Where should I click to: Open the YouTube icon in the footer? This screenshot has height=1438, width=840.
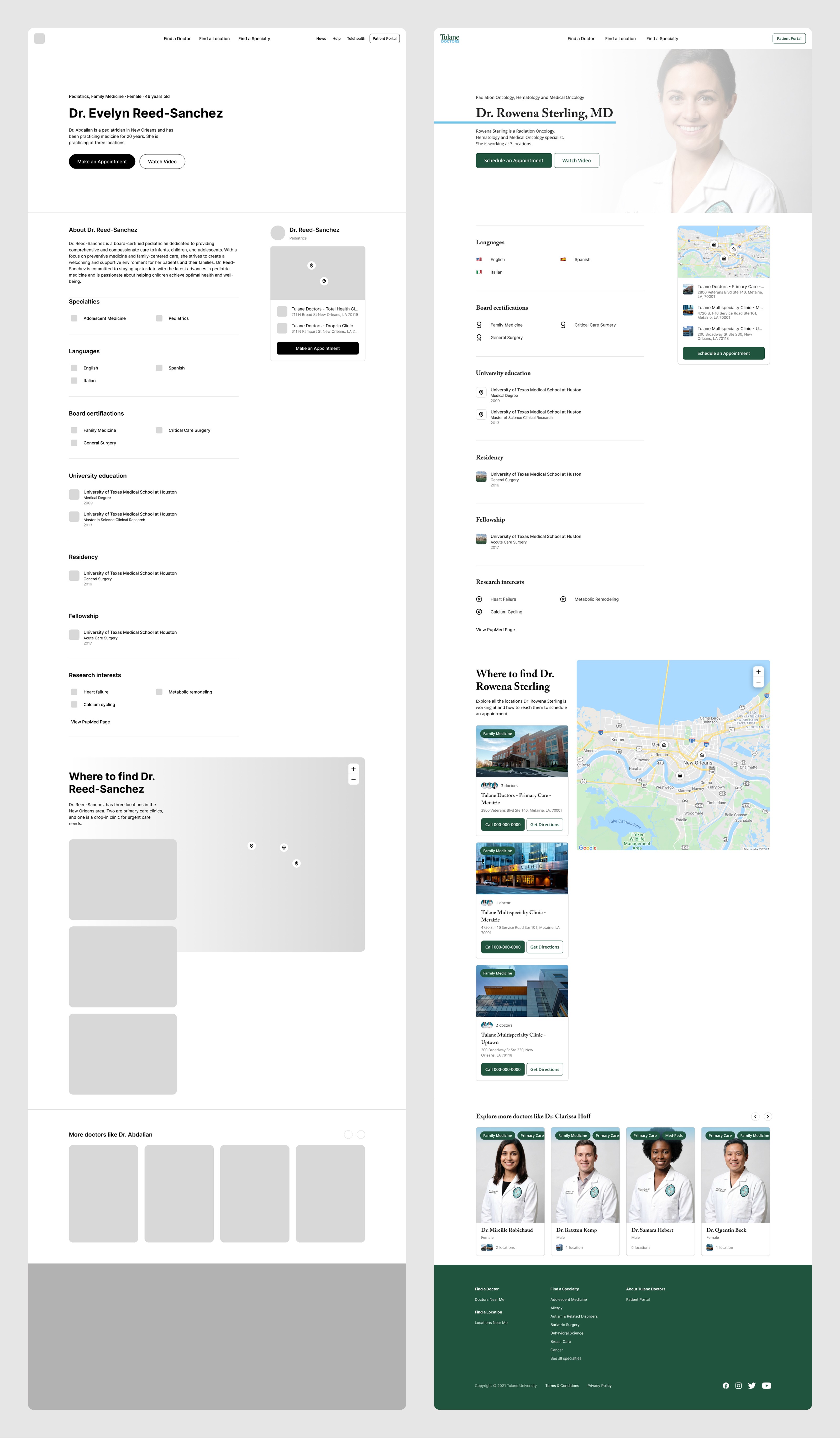[x=766, y=1385]
